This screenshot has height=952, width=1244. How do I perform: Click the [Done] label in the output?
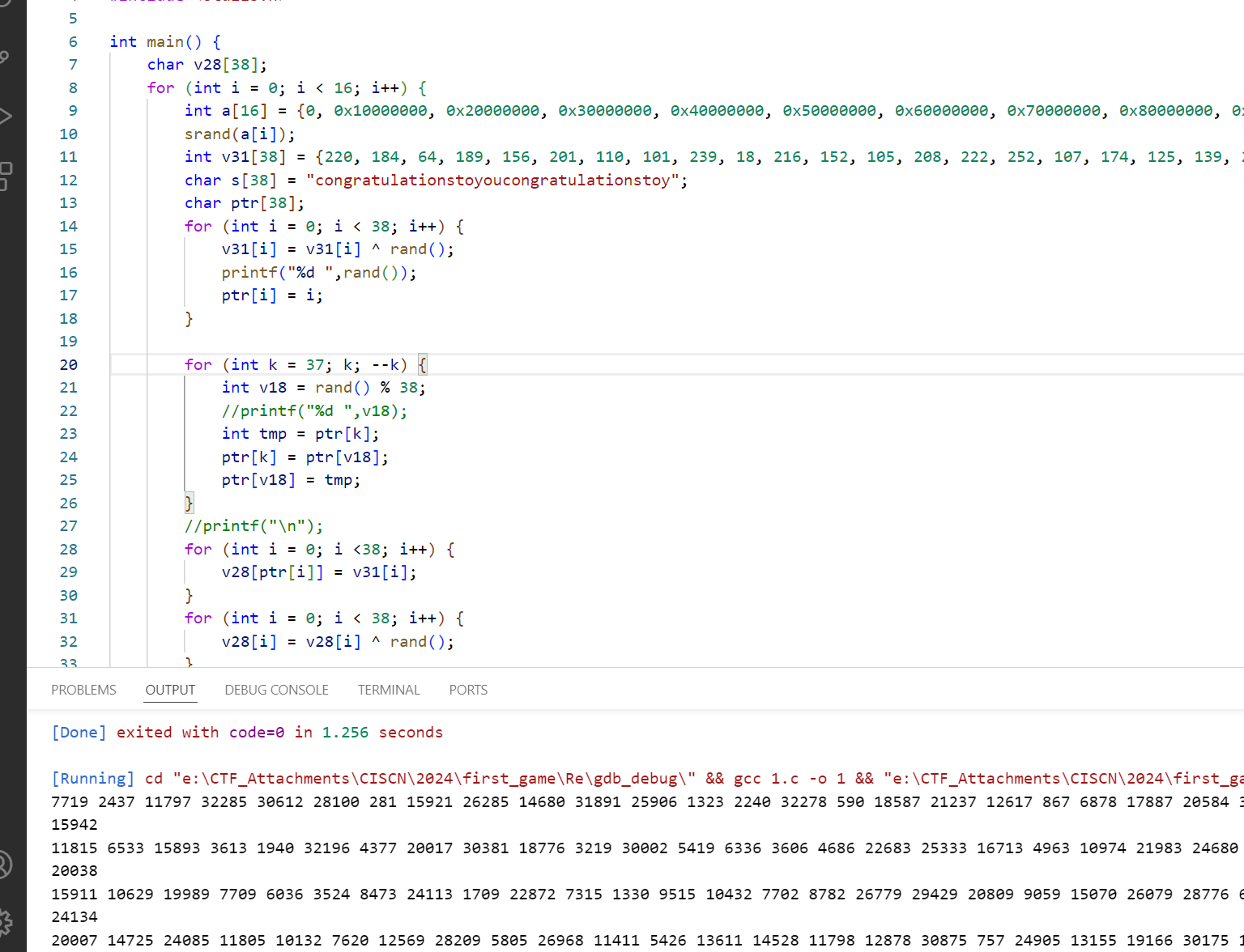[79, 733]
